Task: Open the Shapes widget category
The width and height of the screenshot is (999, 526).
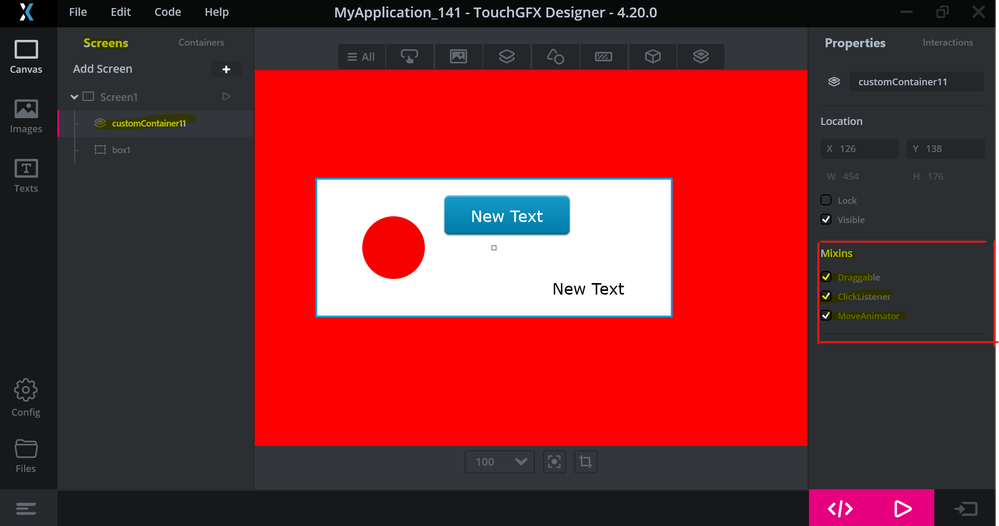Action: coord(555,57)
